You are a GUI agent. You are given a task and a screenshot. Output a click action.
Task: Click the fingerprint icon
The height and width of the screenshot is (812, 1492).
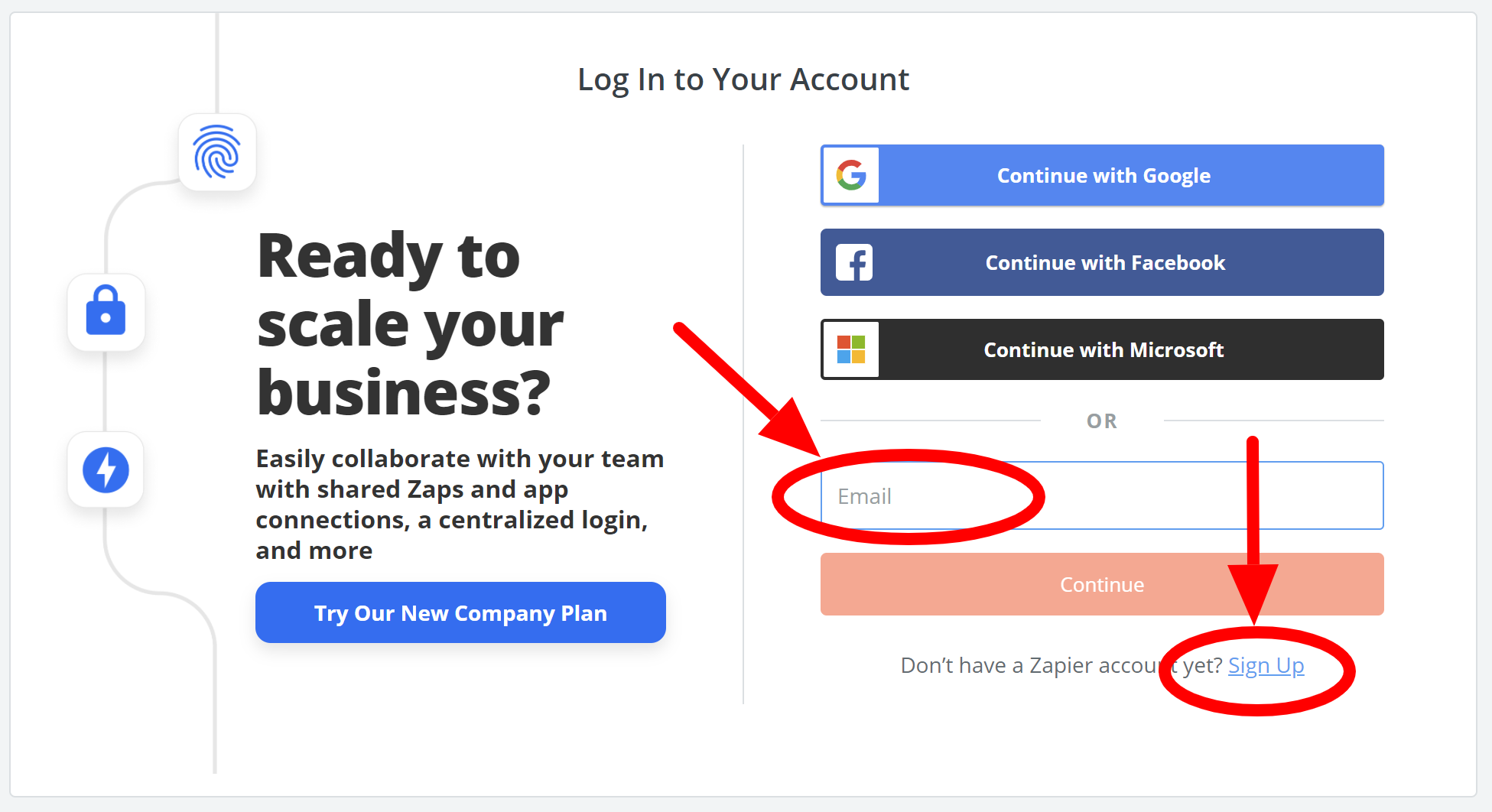217,152
